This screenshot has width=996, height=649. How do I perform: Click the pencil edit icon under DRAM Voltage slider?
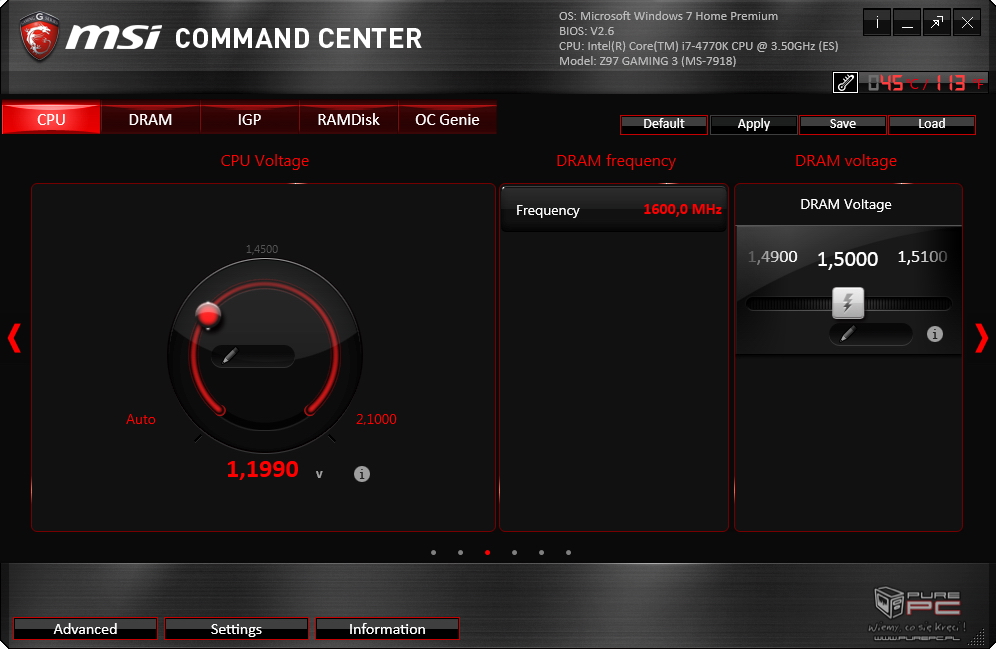pos(848,333)
